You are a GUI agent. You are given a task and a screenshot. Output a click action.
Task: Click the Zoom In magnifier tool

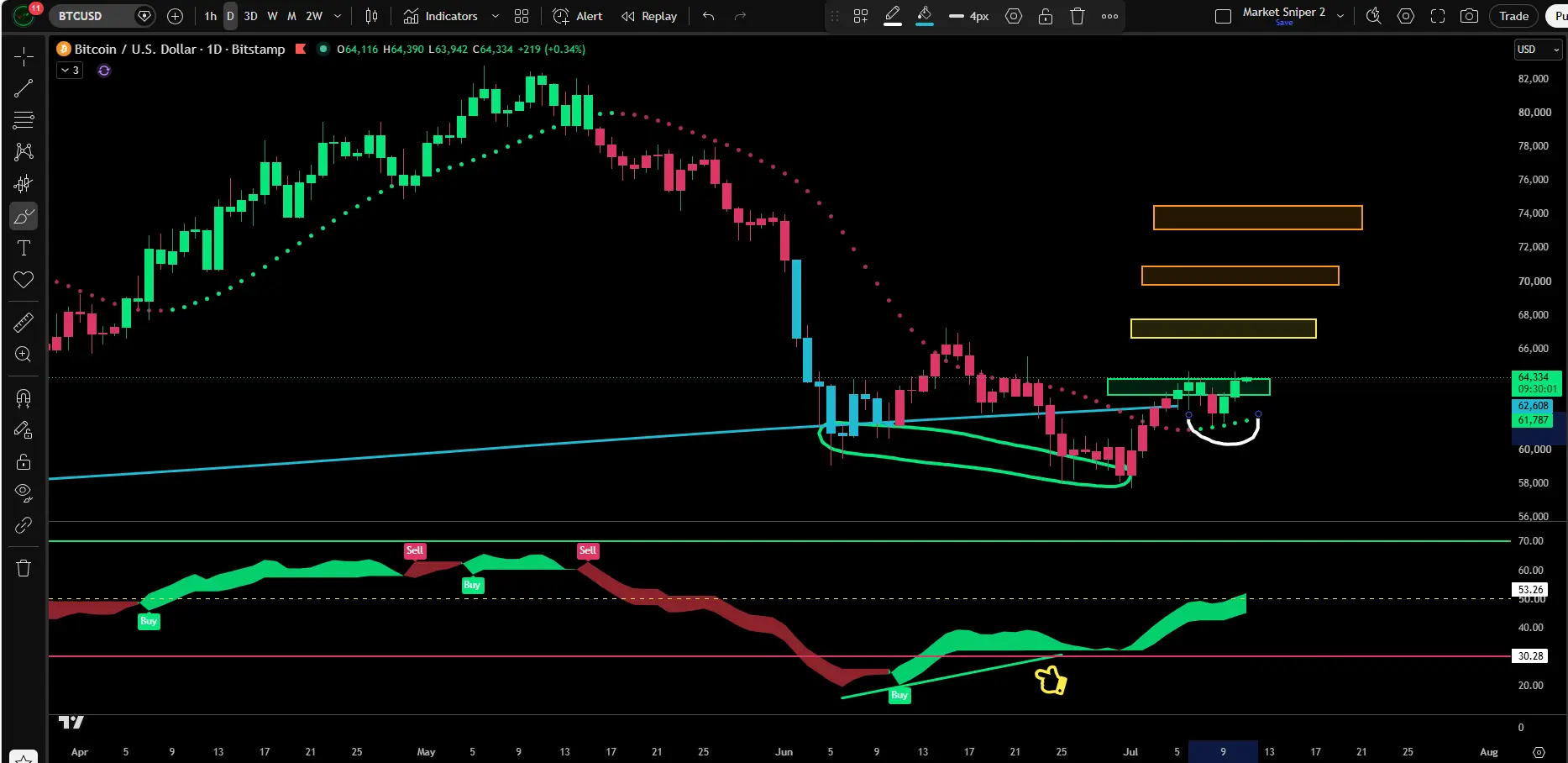click(24, 354)
